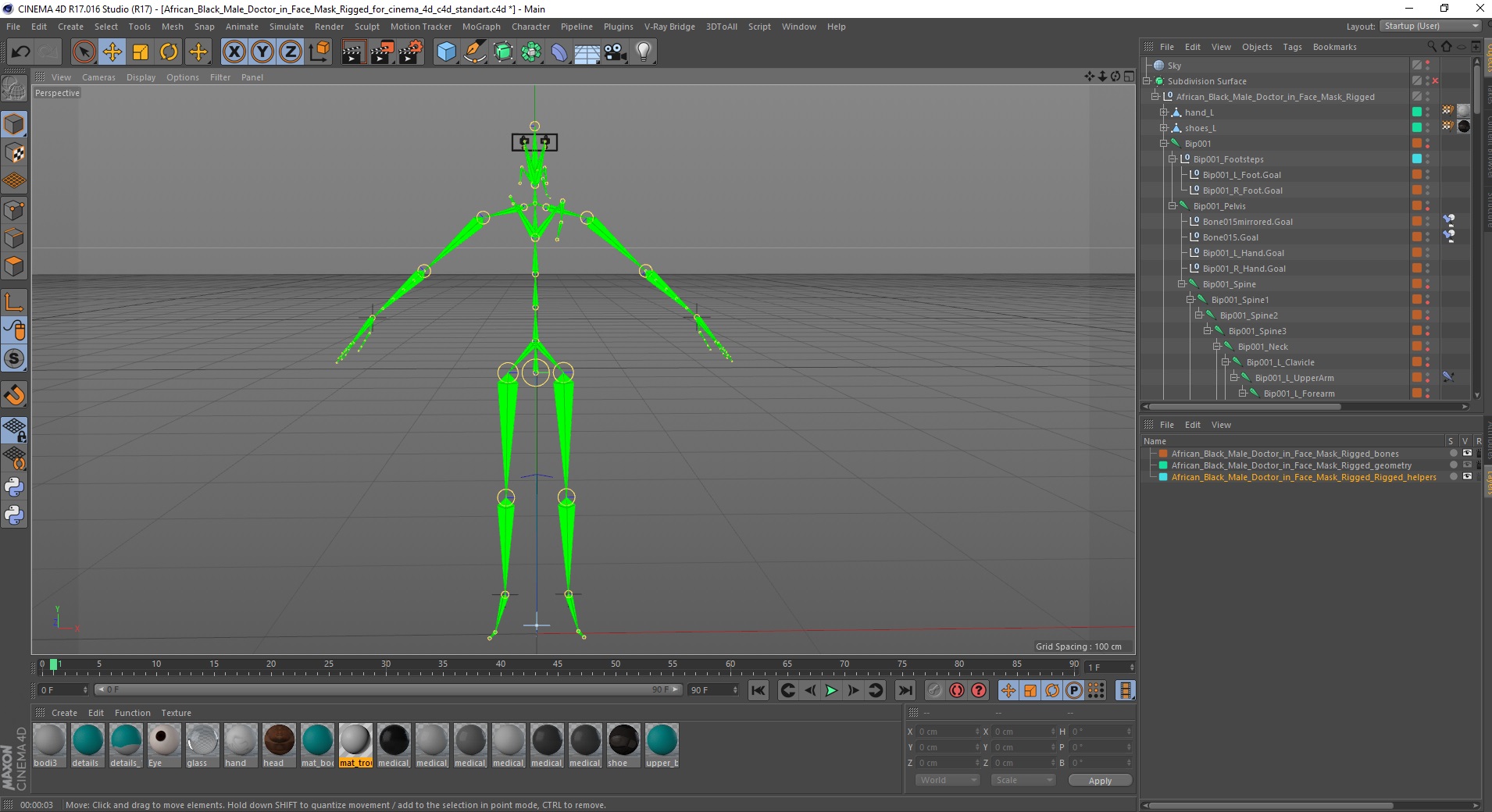Go to the start of animation
This screenshot has width=1492, height=812.
[x=758, y=690]
